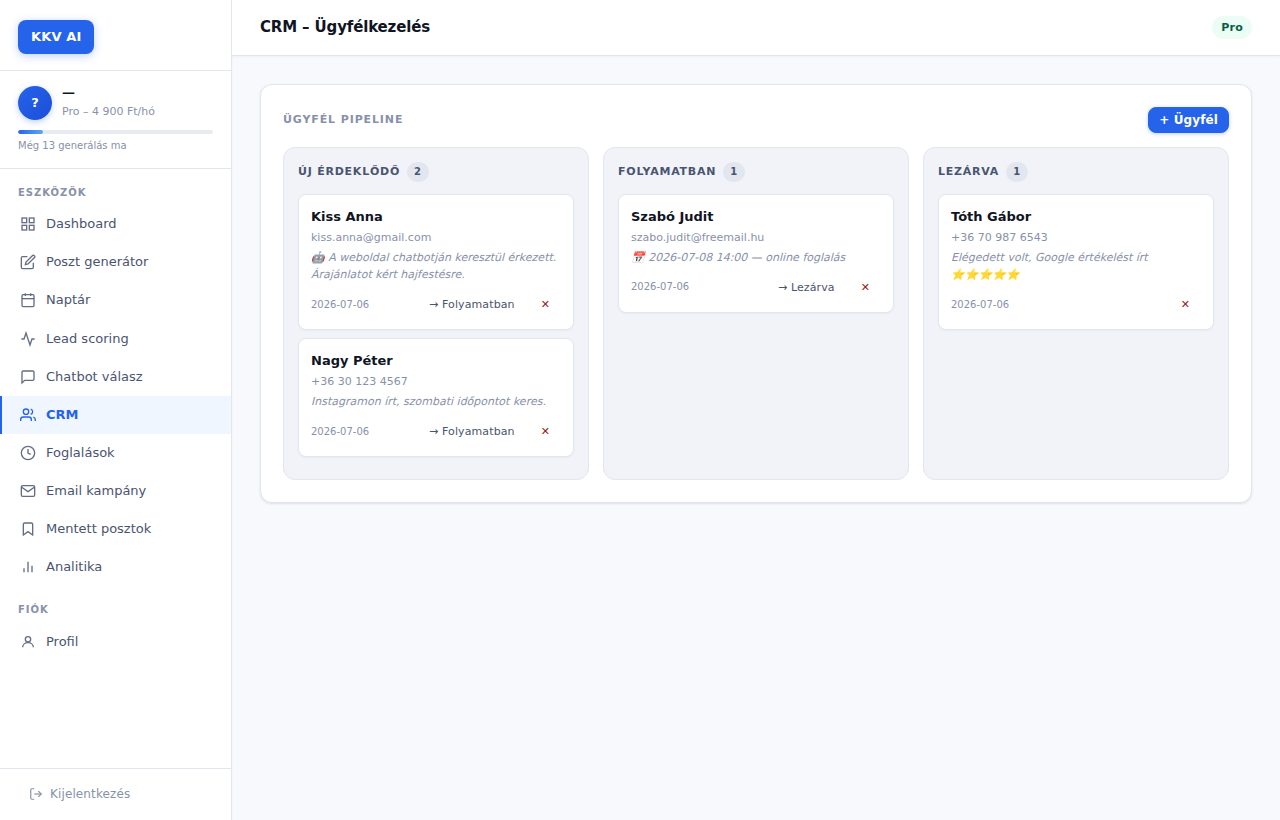This screenshot has width=1280, height=820.
Task: Move Szabó Judit to Lezárva
Action: 806,287
